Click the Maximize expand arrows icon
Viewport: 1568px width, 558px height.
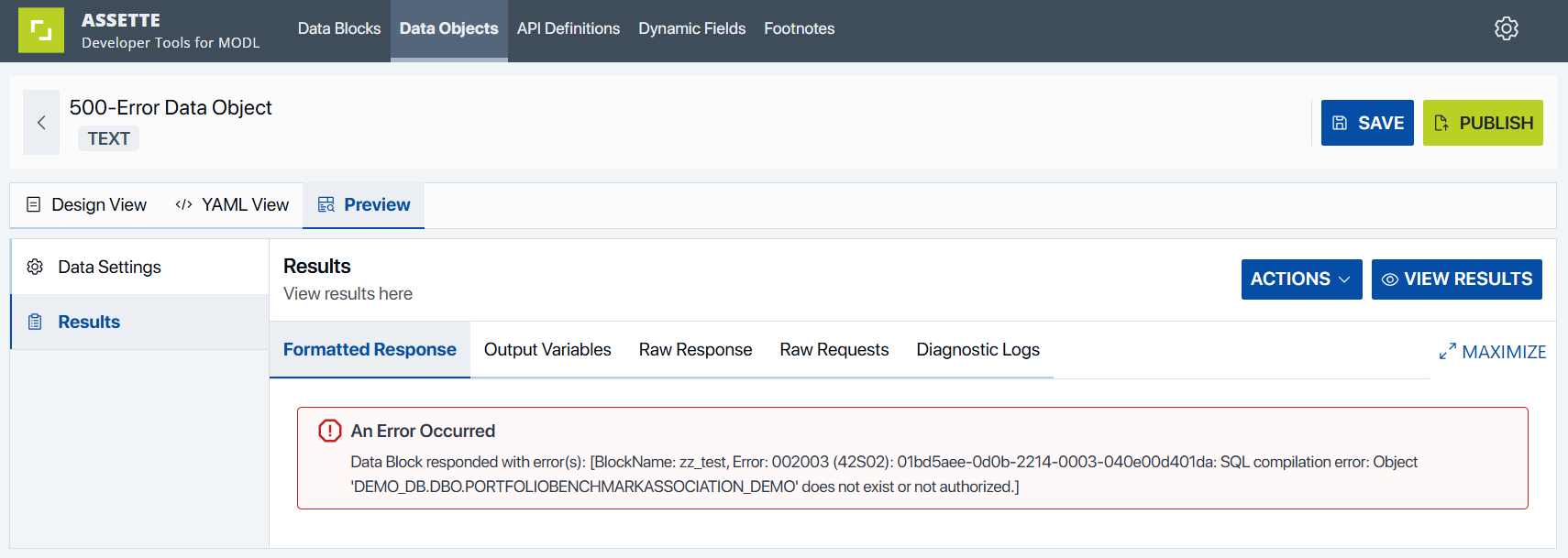tap(1447, 352)
